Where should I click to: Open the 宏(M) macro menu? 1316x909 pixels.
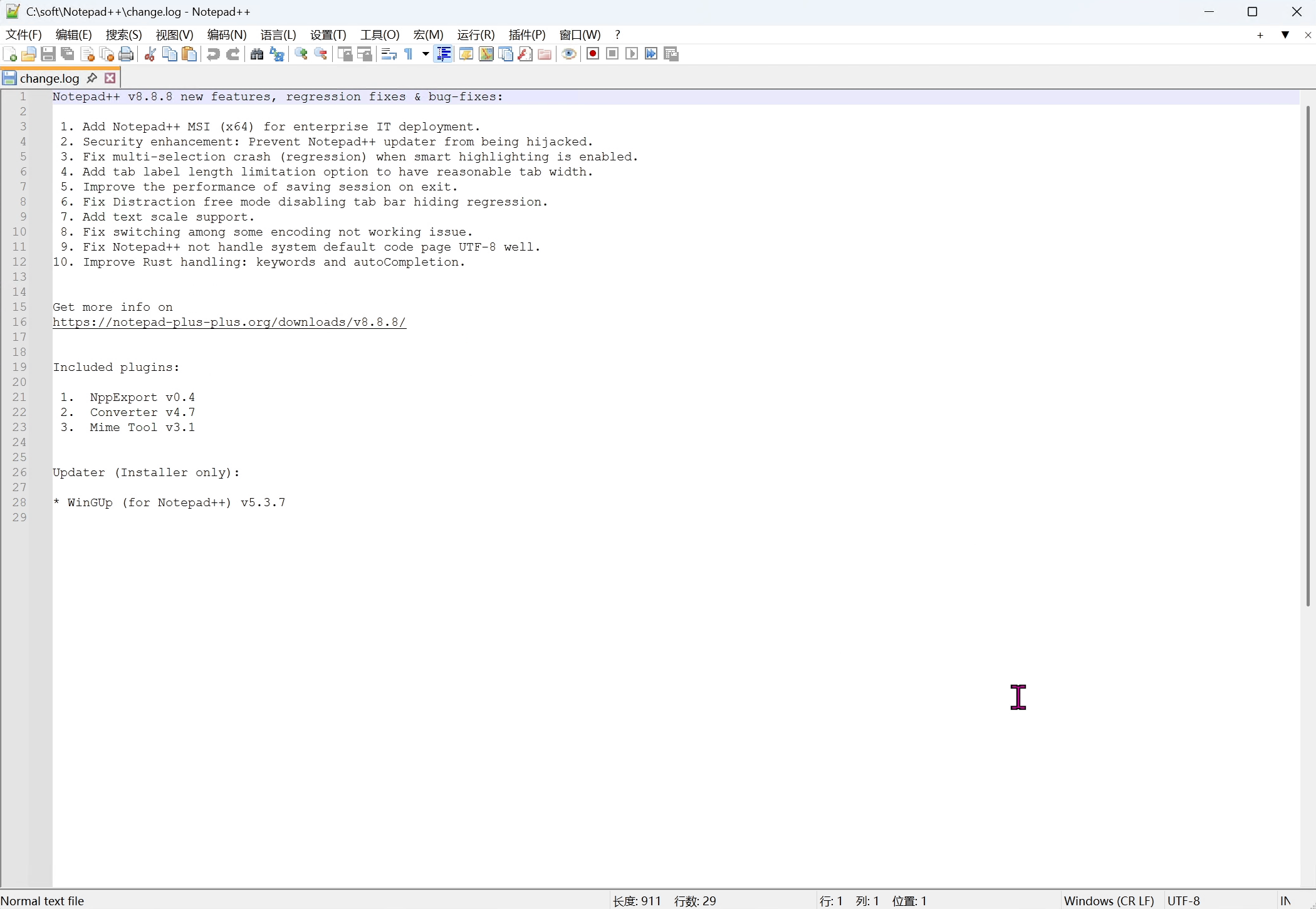[x=427, y=35]
